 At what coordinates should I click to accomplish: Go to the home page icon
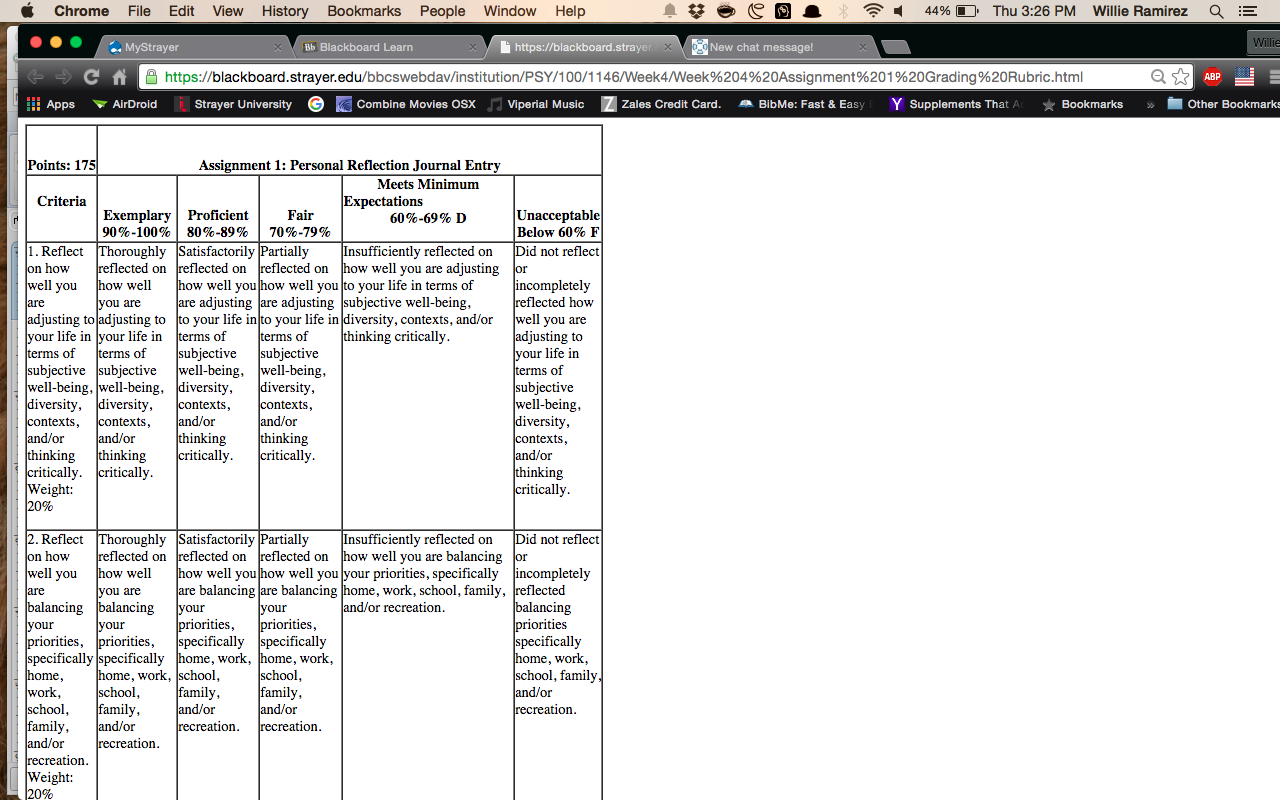click(120, 77)
